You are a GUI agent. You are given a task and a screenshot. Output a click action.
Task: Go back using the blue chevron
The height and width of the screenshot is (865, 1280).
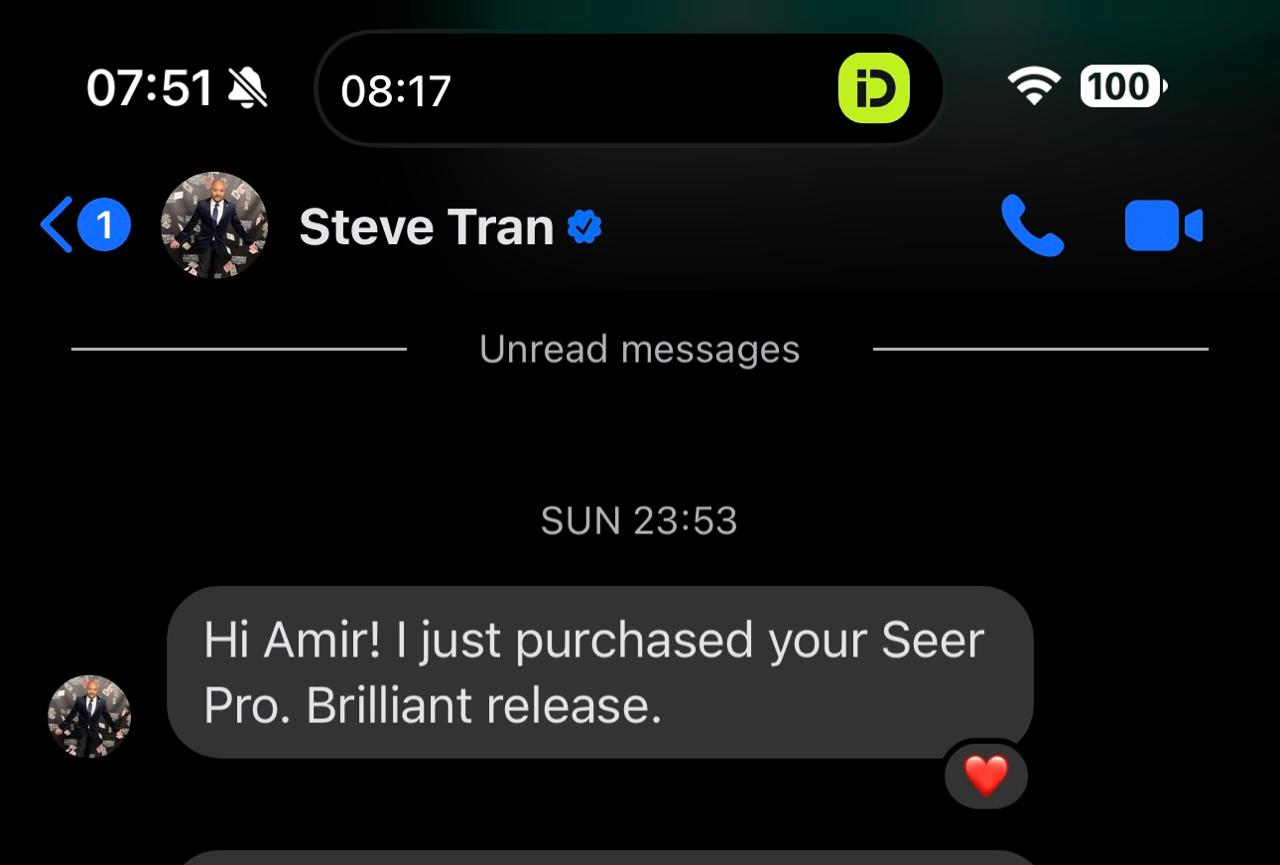56,225
